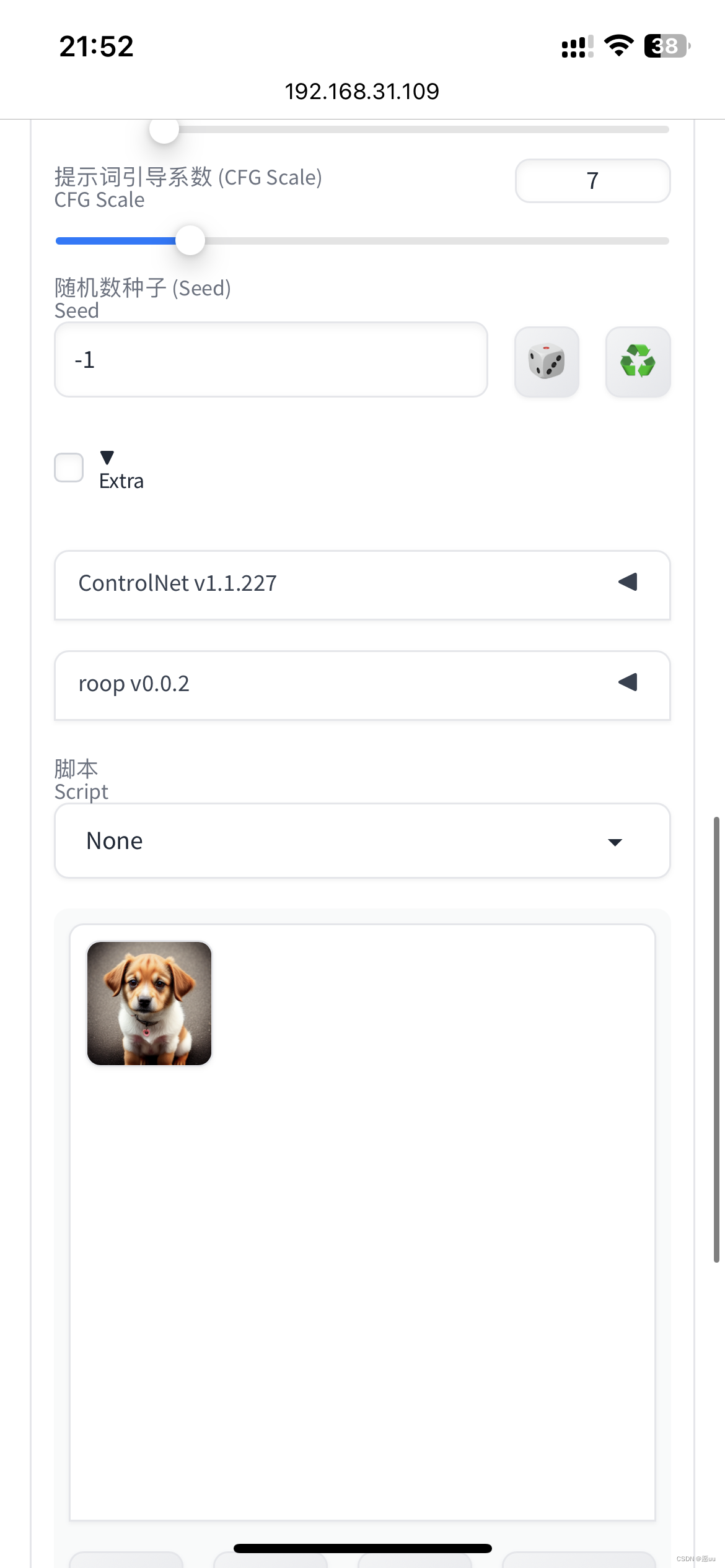Select the roop v0.0.2 title text
The width and height of the screenshot is (725, 1568).
pos(134,684)
